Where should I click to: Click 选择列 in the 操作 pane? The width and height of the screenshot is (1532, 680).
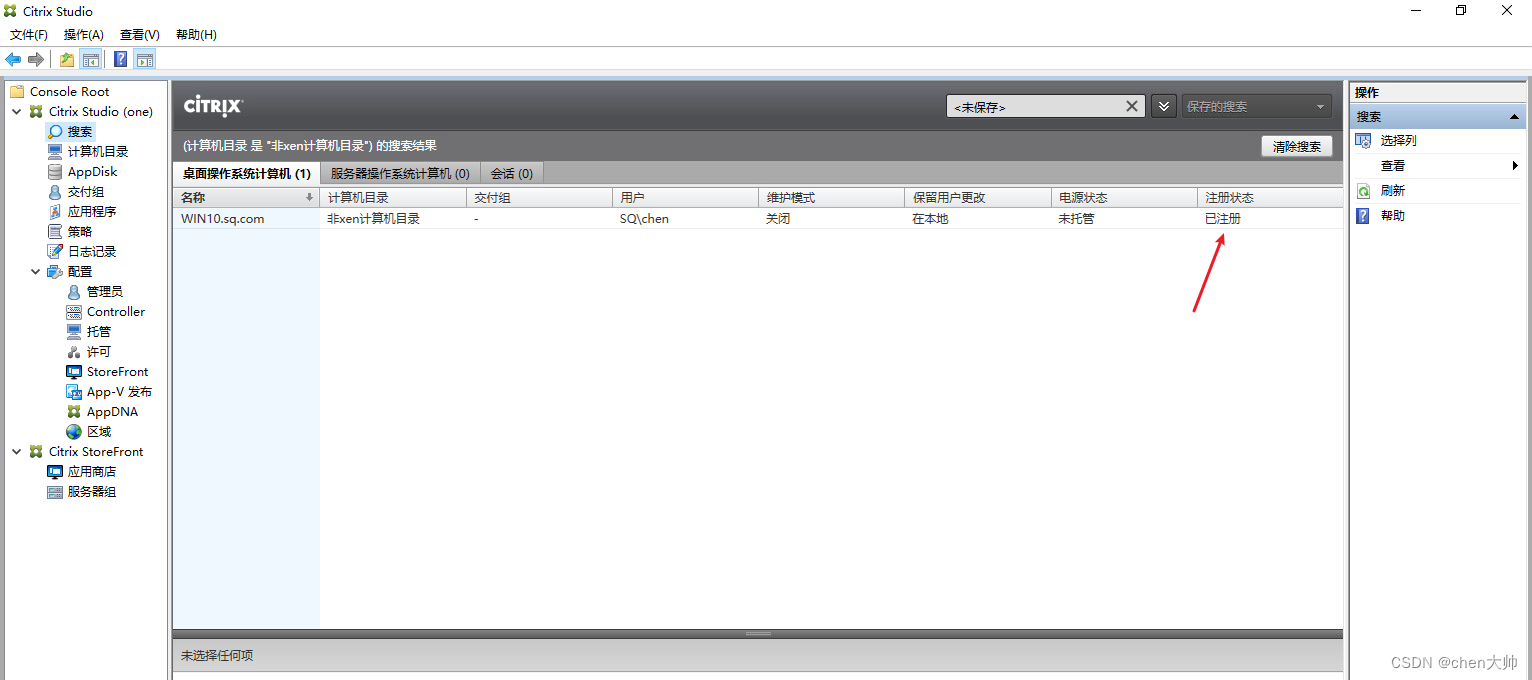(x=1398, y=140)
